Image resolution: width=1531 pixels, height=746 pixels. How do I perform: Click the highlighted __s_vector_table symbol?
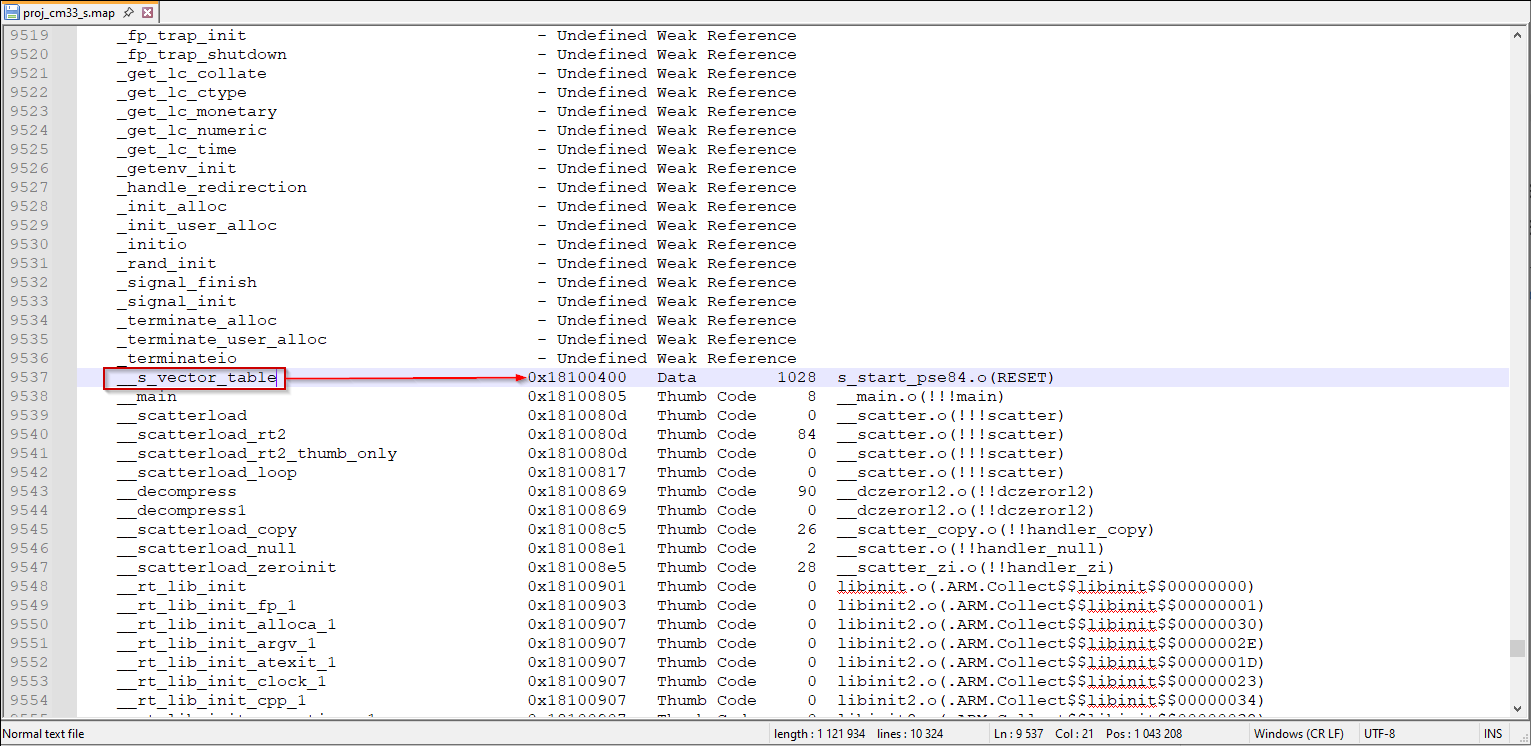click(196, 377)
